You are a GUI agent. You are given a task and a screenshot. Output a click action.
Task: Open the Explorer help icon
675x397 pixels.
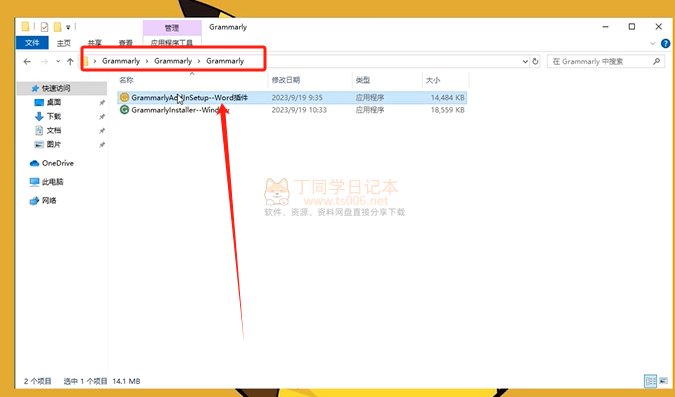666,43
